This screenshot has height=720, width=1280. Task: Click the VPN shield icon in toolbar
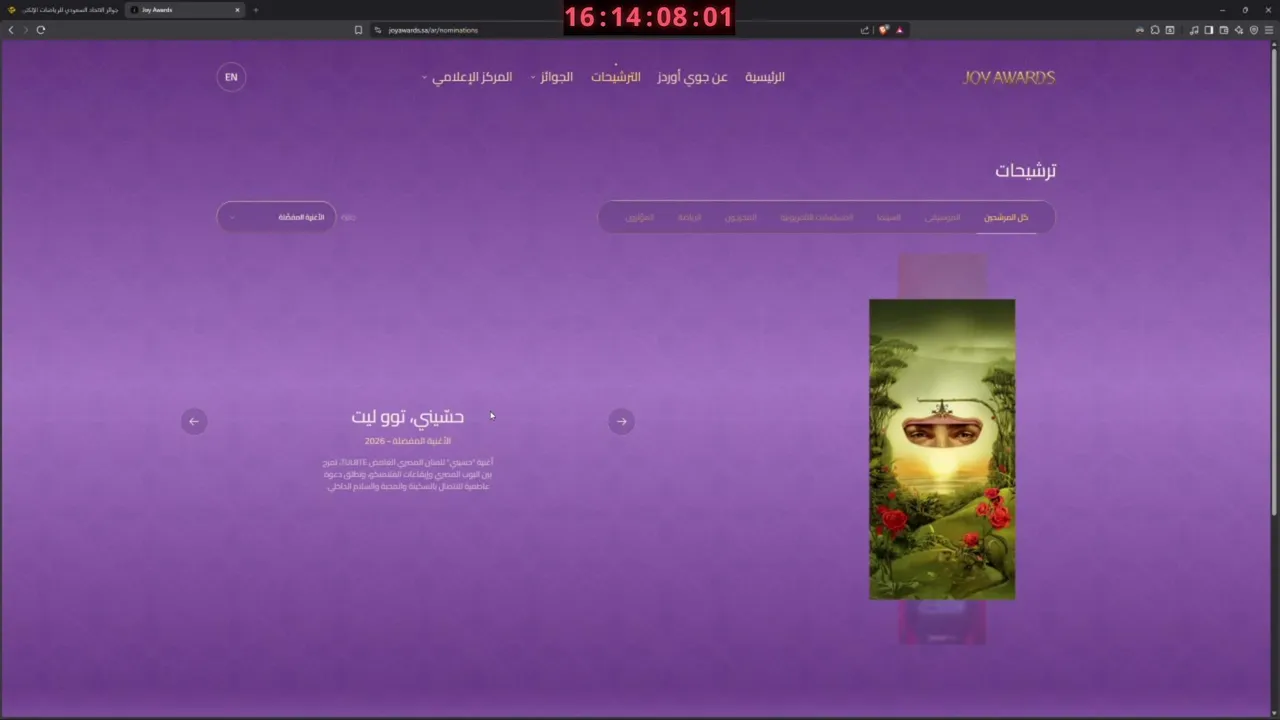[x=1254, y=30]
